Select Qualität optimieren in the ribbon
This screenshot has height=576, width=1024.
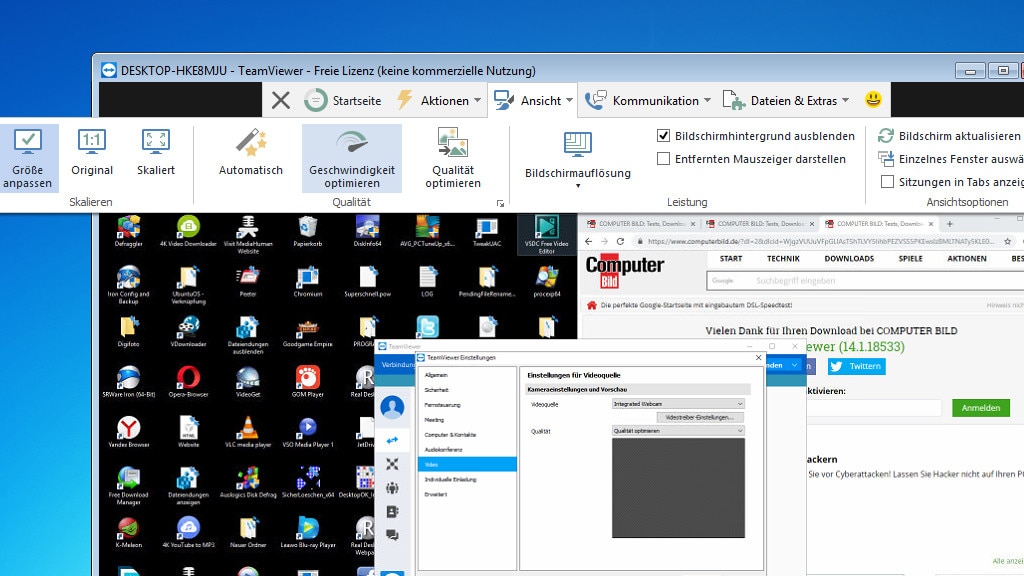453,159
